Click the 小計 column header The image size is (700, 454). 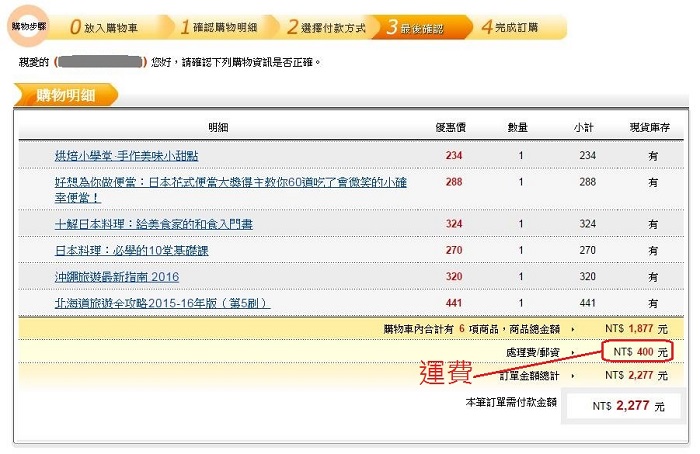pos(583,128)
